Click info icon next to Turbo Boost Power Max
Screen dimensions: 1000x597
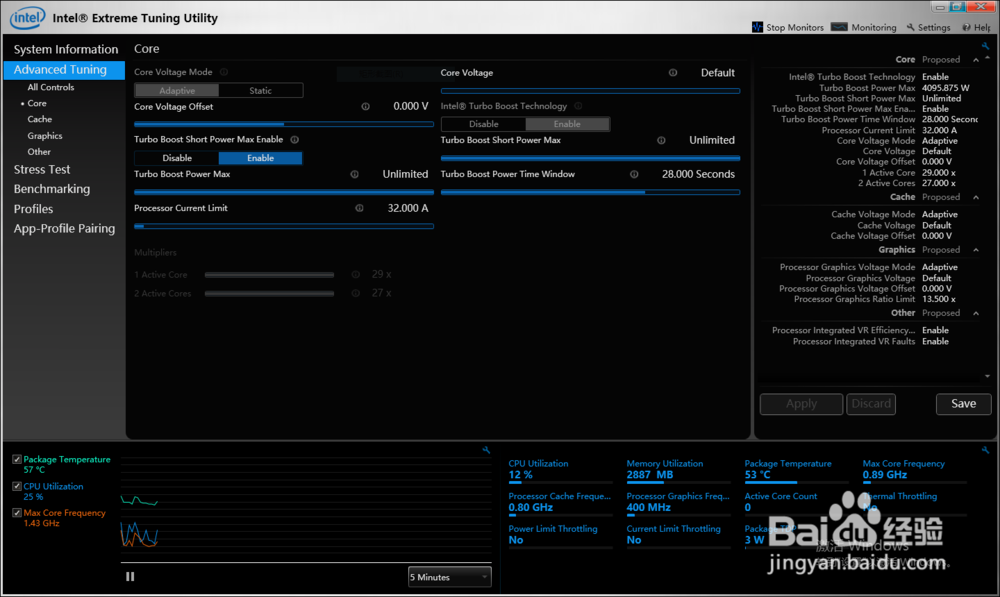tap(355, 174)
